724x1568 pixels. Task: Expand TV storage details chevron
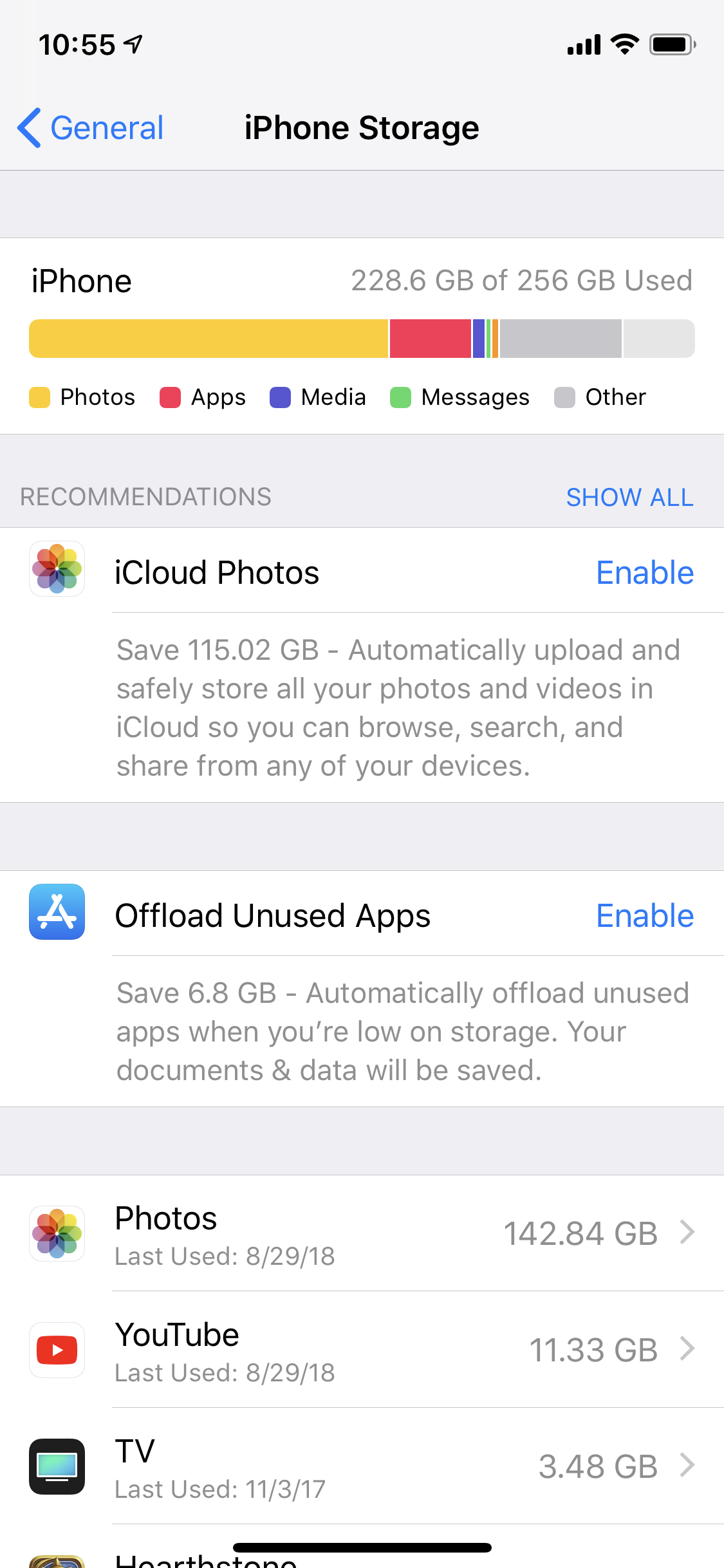(687, 1465)
